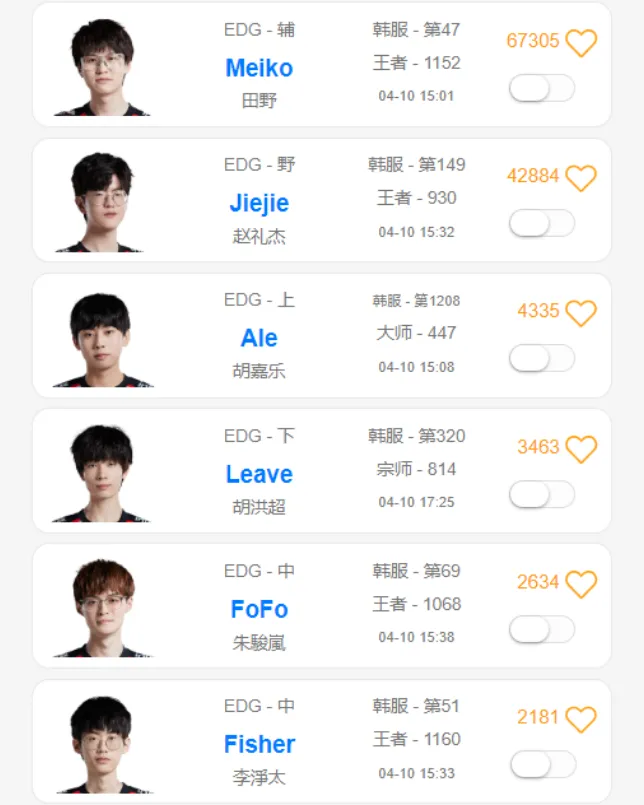644x805 pixels.
Task: Like Fisher via the heart icon
Action: 581,719
